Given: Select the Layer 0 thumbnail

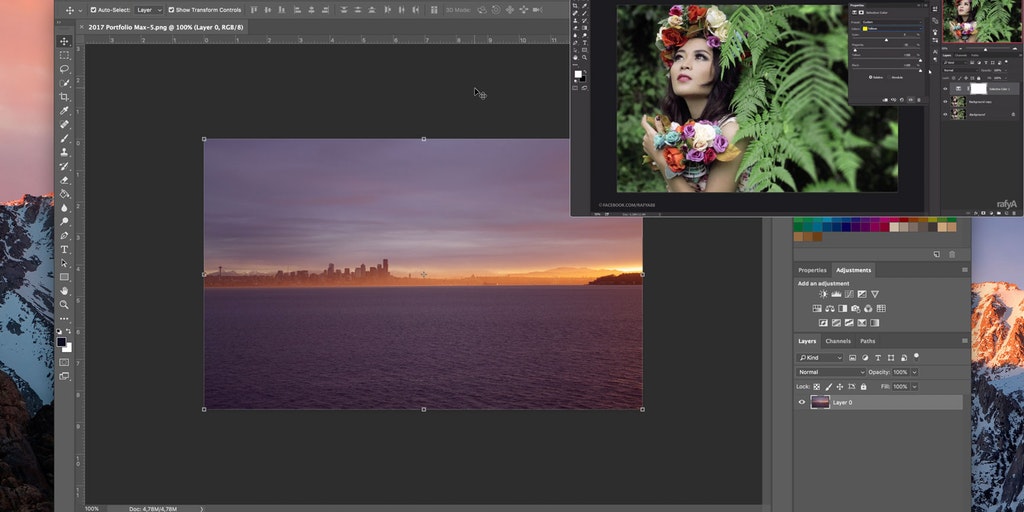Looking at the screenshot, I should coord(820,402).
